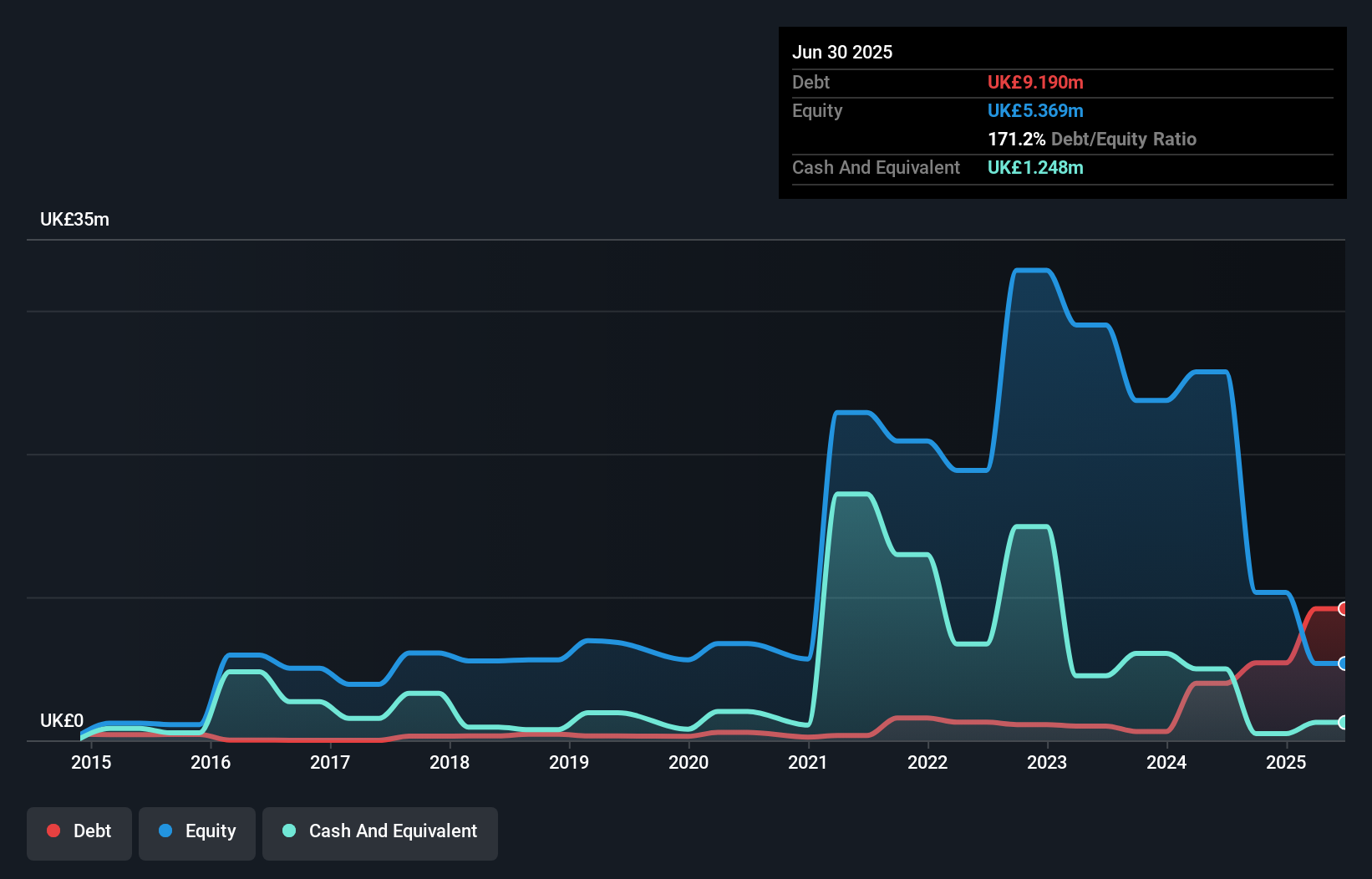
Task: Toggle the Equity legend button
Action: [197, 833]
